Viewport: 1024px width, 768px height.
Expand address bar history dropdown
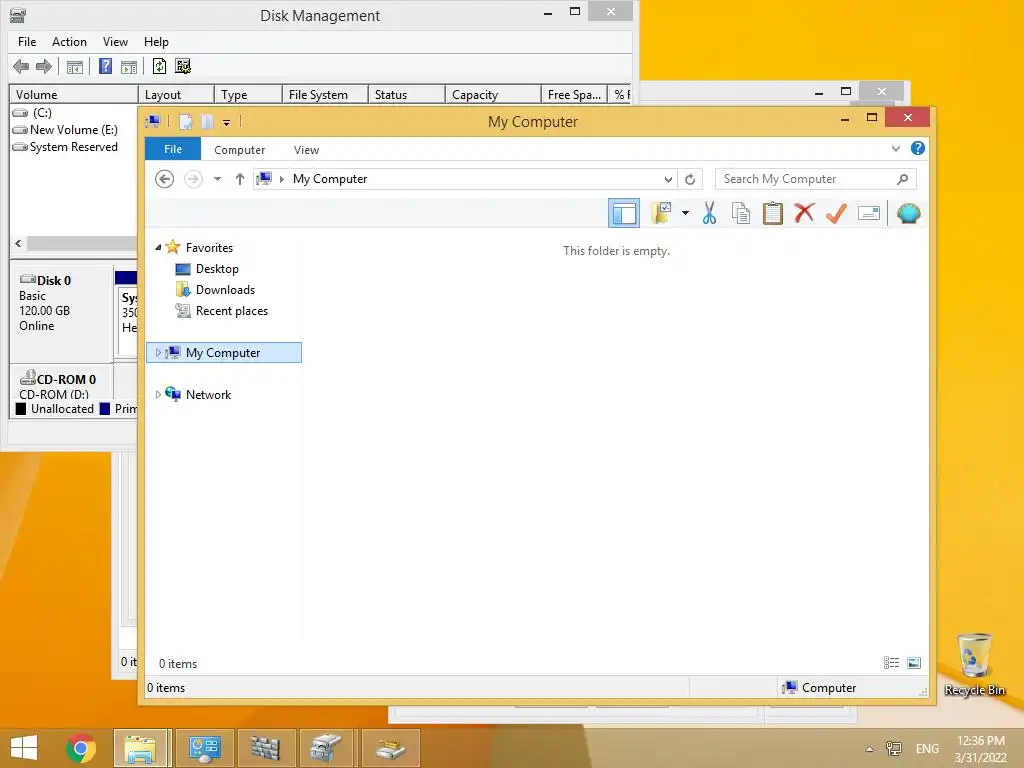pyautogui.click(x=668, y=179)
